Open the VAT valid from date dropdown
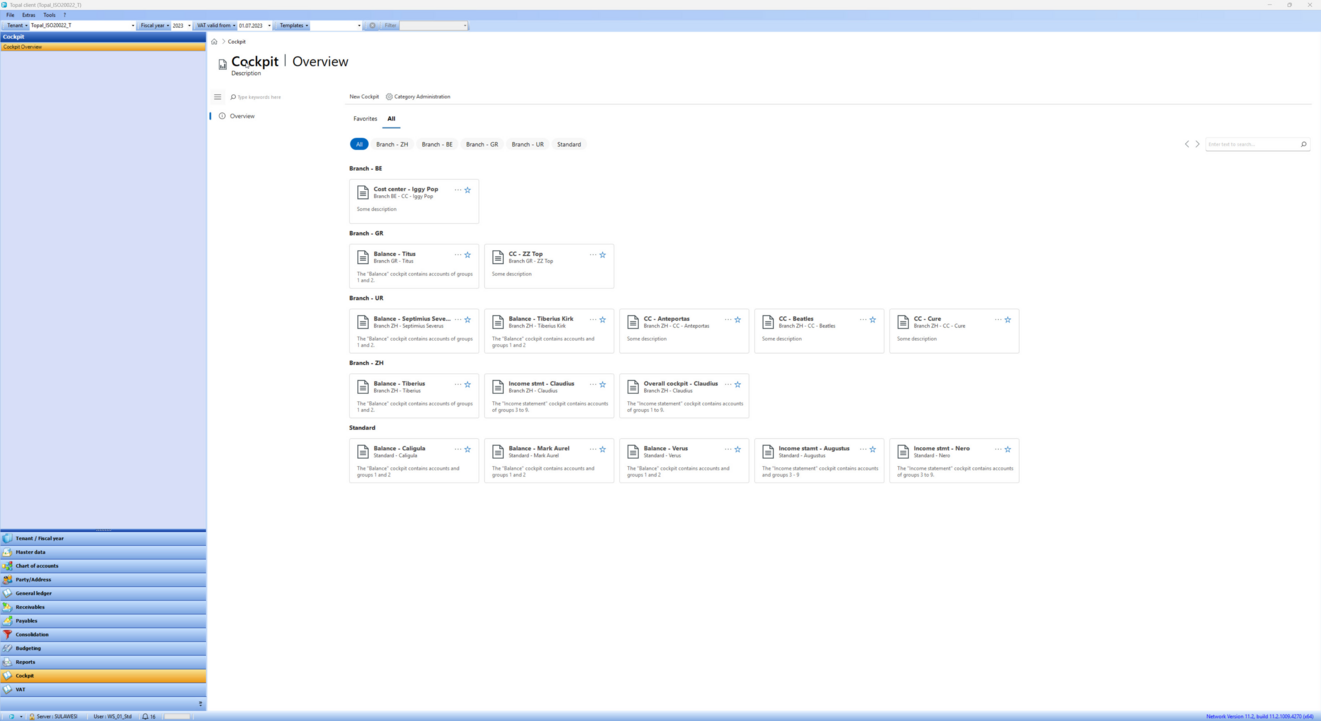1321x721 pixels. (x=269, y=26)
